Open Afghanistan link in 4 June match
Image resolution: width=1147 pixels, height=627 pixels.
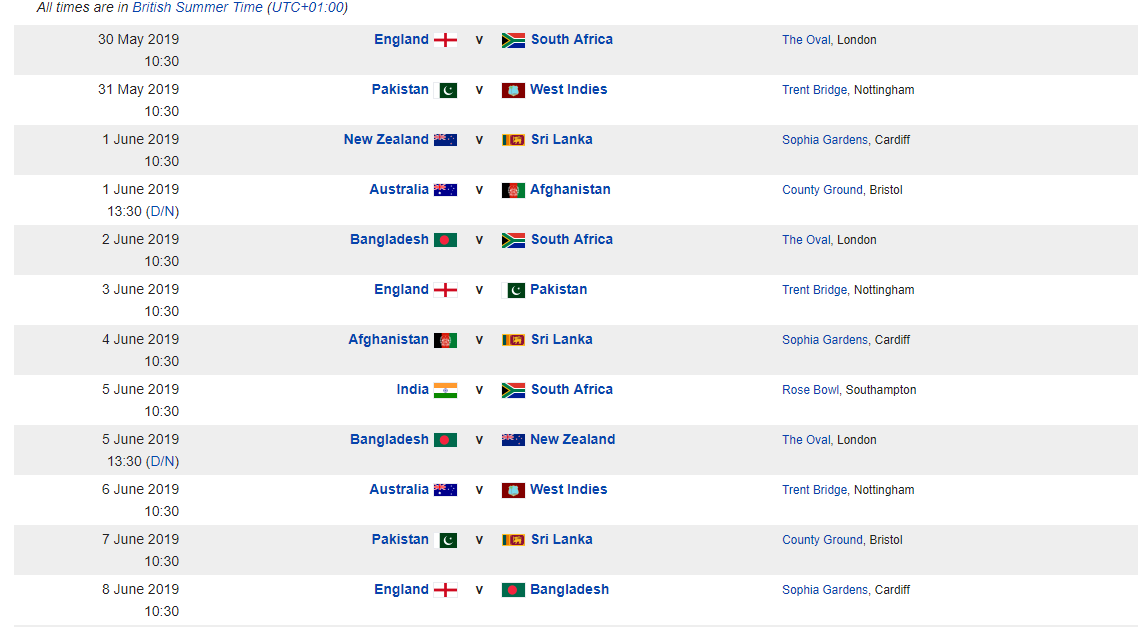tap(388, 339)
